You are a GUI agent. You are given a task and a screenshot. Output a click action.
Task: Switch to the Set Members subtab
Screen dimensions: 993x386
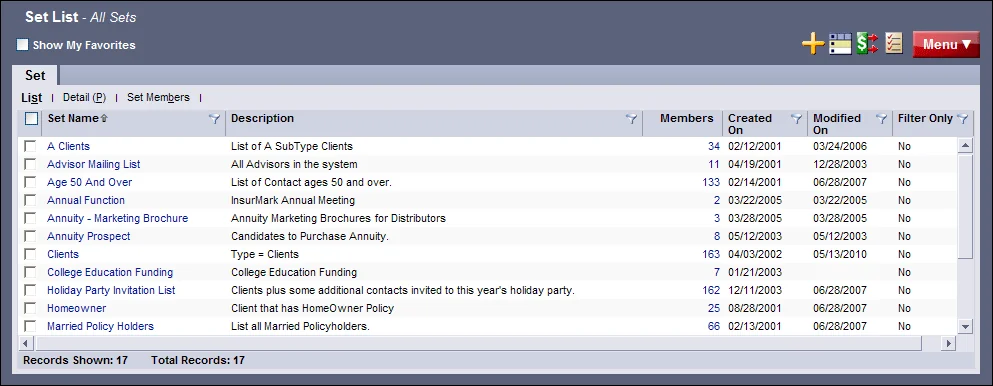[158, 97]
